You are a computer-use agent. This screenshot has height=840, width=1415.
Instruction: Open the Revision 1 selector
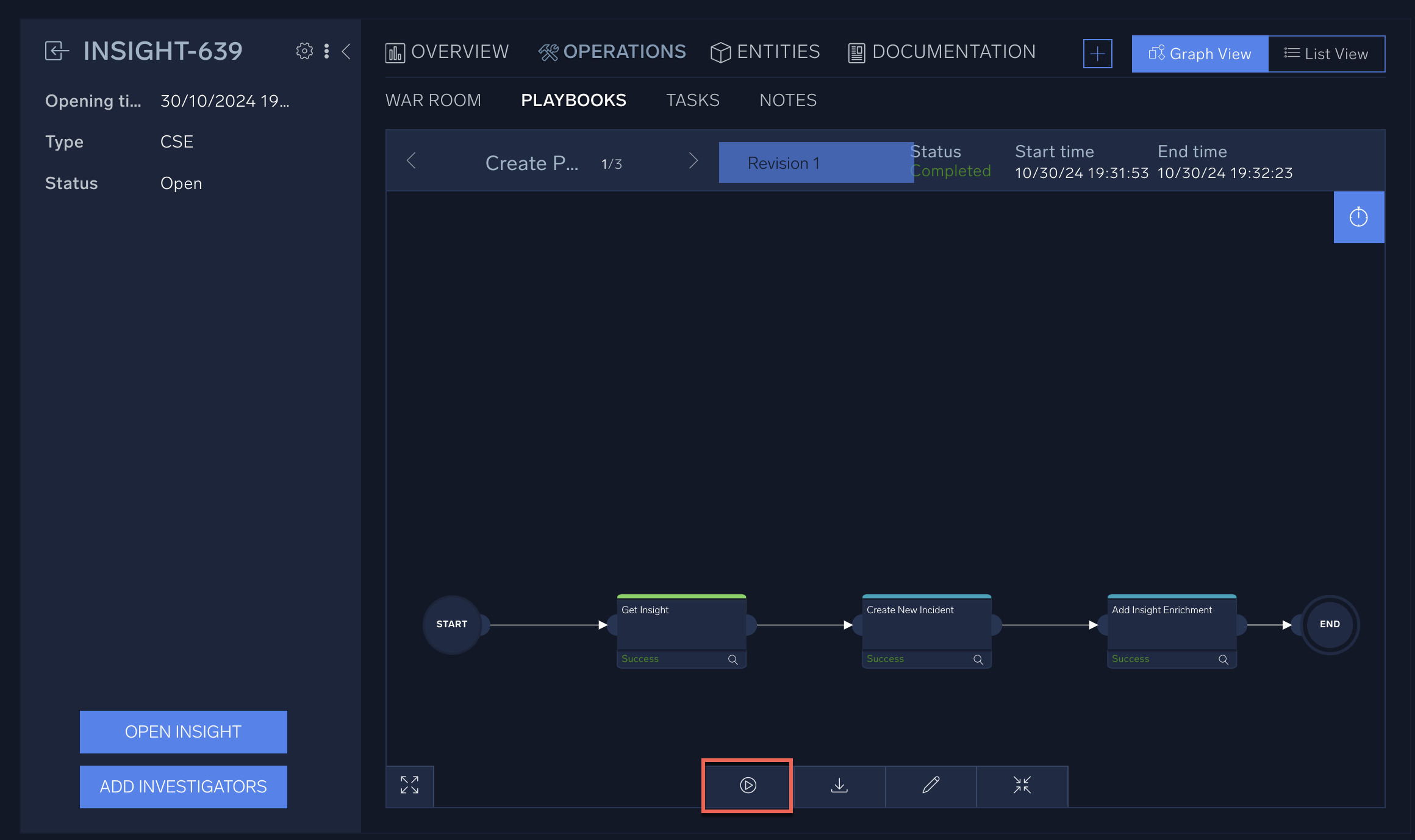pyautogui.click(x=816, y=162)
